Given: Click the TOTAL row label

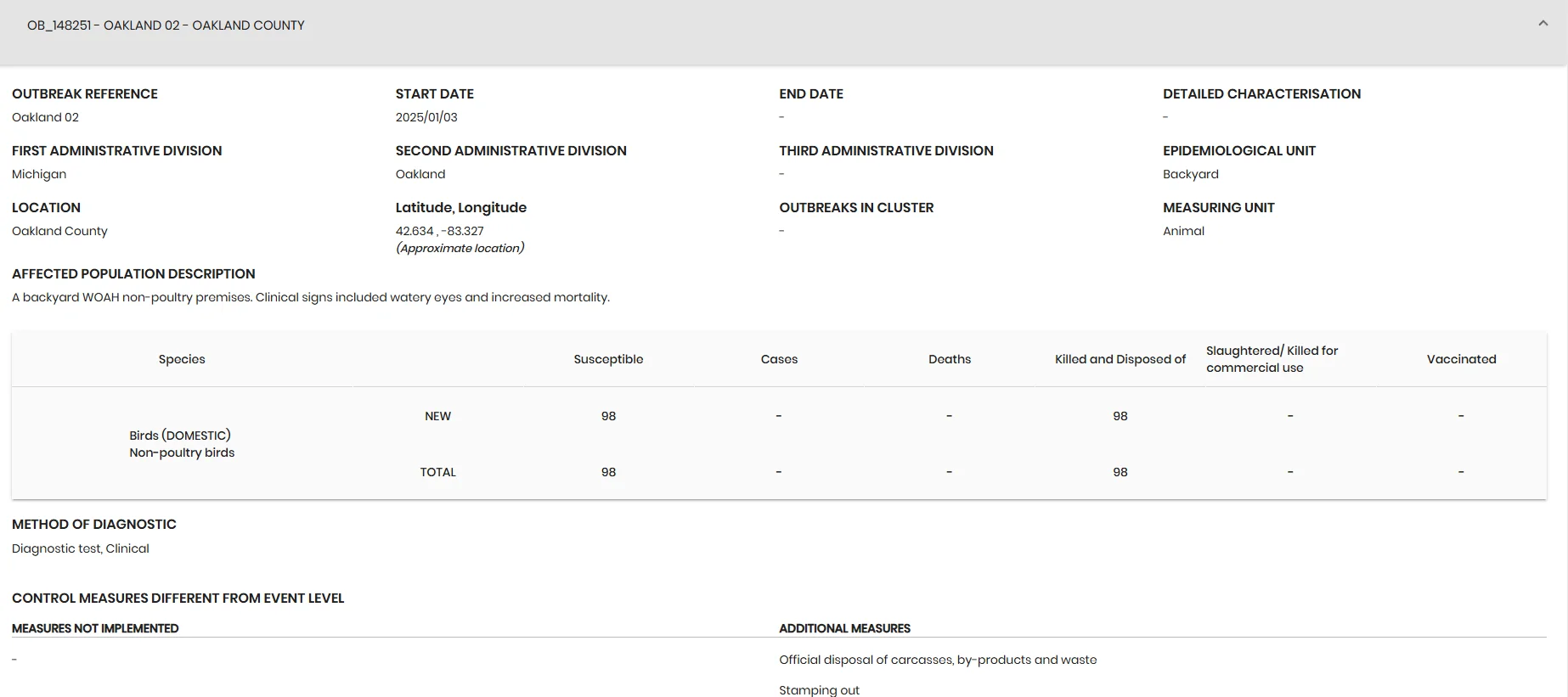Looking at the screenshot, I should 437,472.
